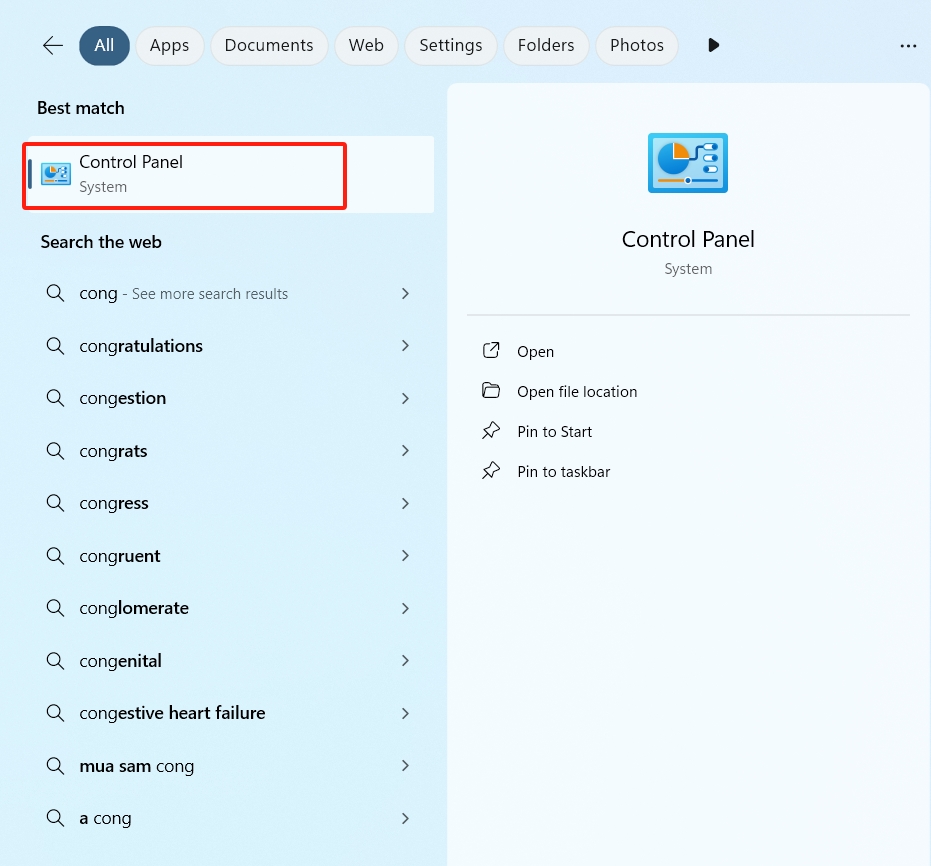The image size is (931, 866).
Task: Expand the congestive heart failure chevron
Action: click(x=405, y=713)
